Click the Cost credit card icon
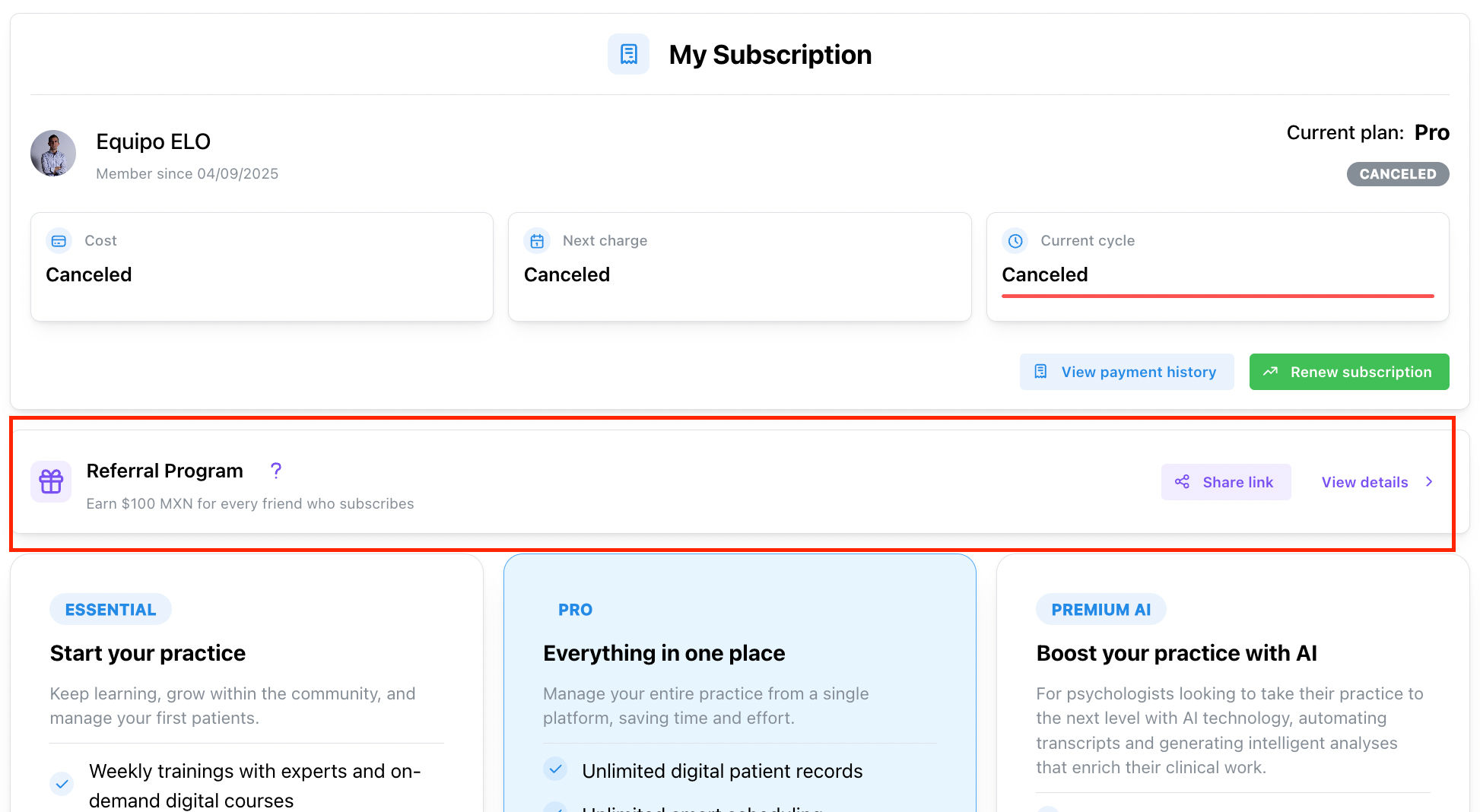 click(x=59, y=241)
